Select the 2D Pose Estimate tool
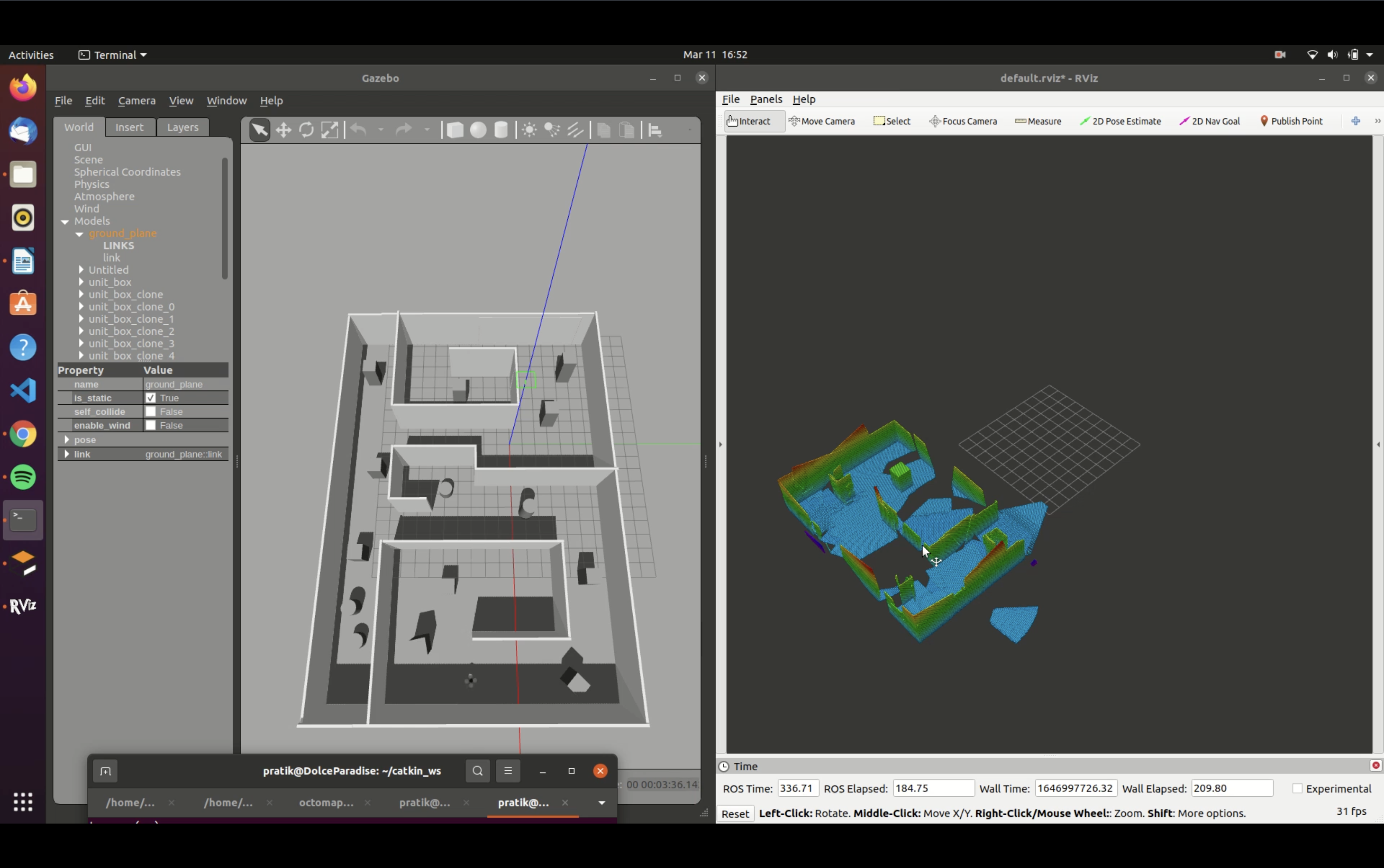 (x=1120, y=121)
